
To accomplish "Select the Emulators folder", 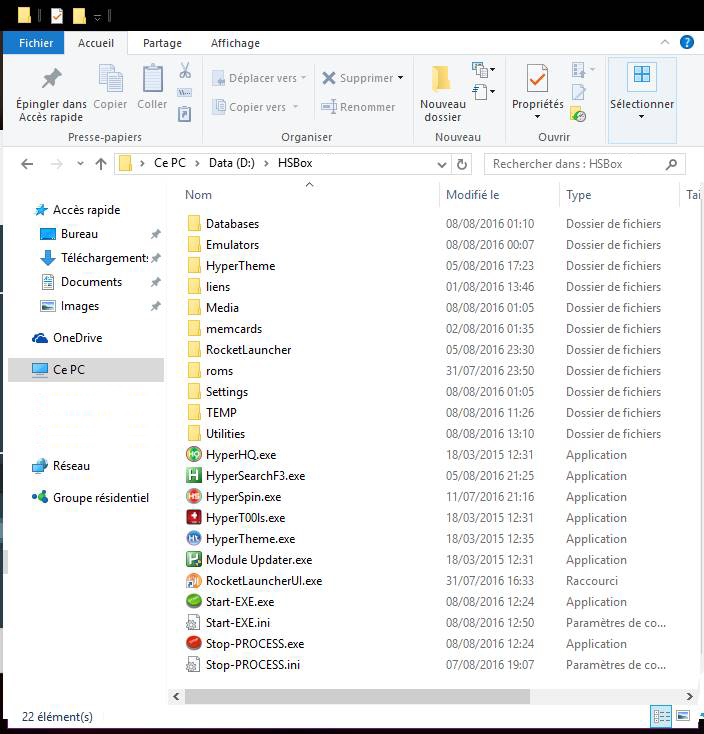I will 232,245.
